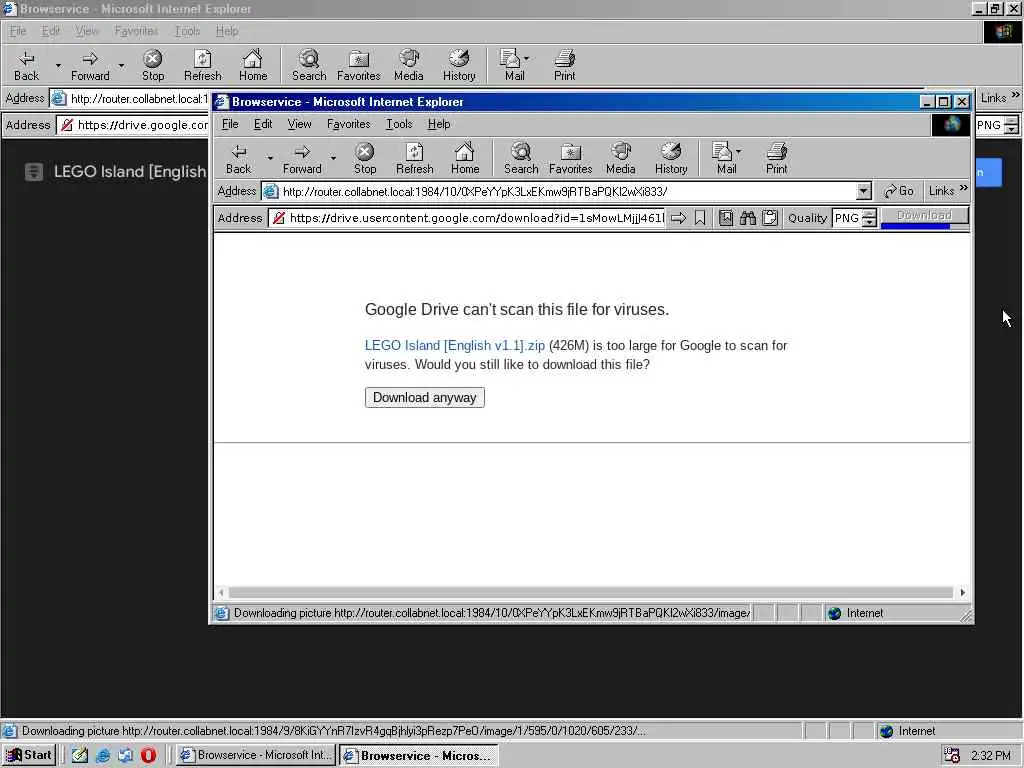Click drive.usercontent.google.com URL field
This screenshot has width=1024, height=768.
tap(468, 218)
